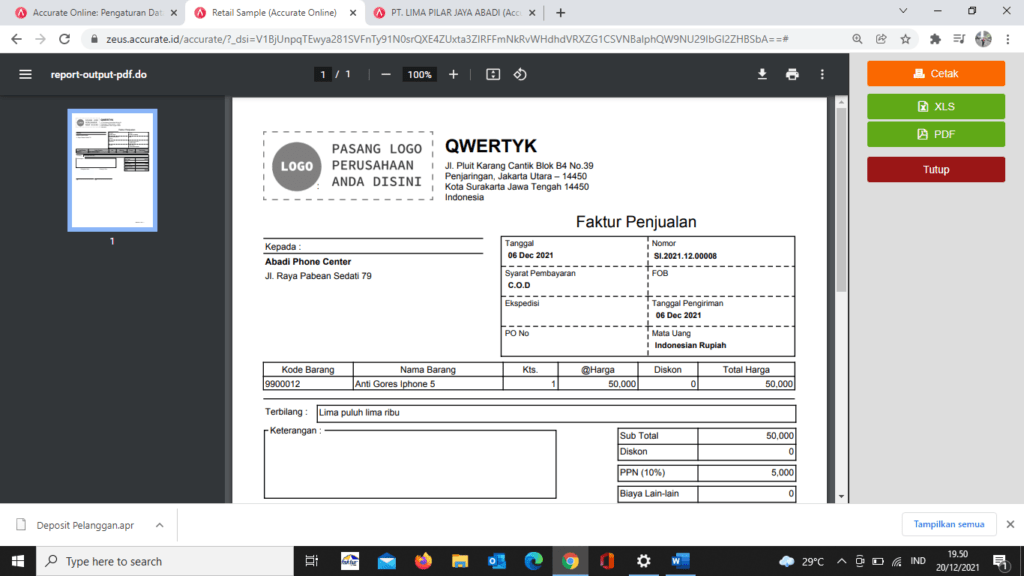
Task: Open the Windows Start menu
Action: point(18,561)
